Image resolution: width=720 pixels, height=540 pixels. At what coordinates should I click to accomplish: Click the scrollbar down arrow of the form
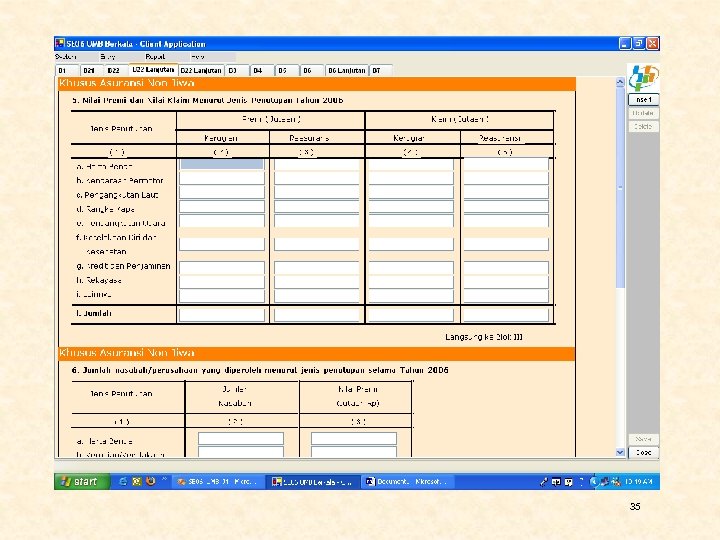[x=620, y=452]
